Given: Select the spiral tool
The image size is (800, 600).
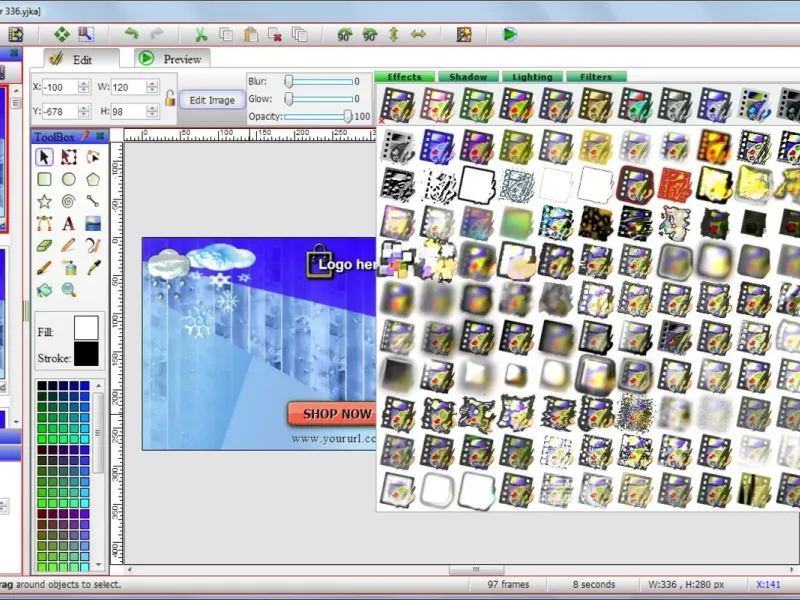Looking at the screenshot, I should [69, 202].
